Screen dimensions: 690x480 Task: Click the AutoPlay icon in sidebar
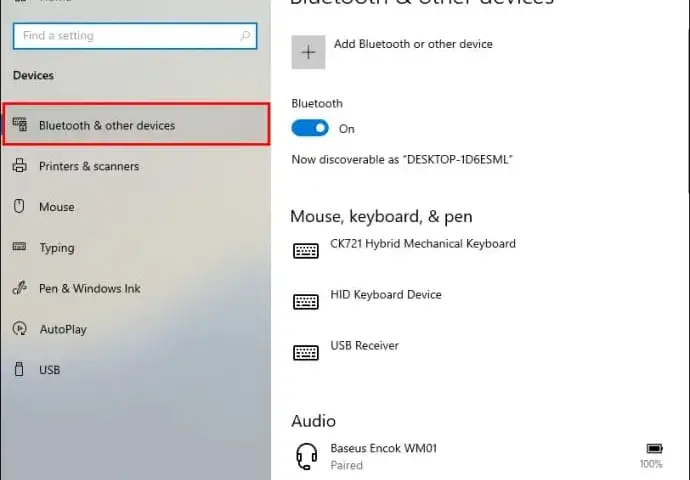pyautogui.click(x=19, y=328)
